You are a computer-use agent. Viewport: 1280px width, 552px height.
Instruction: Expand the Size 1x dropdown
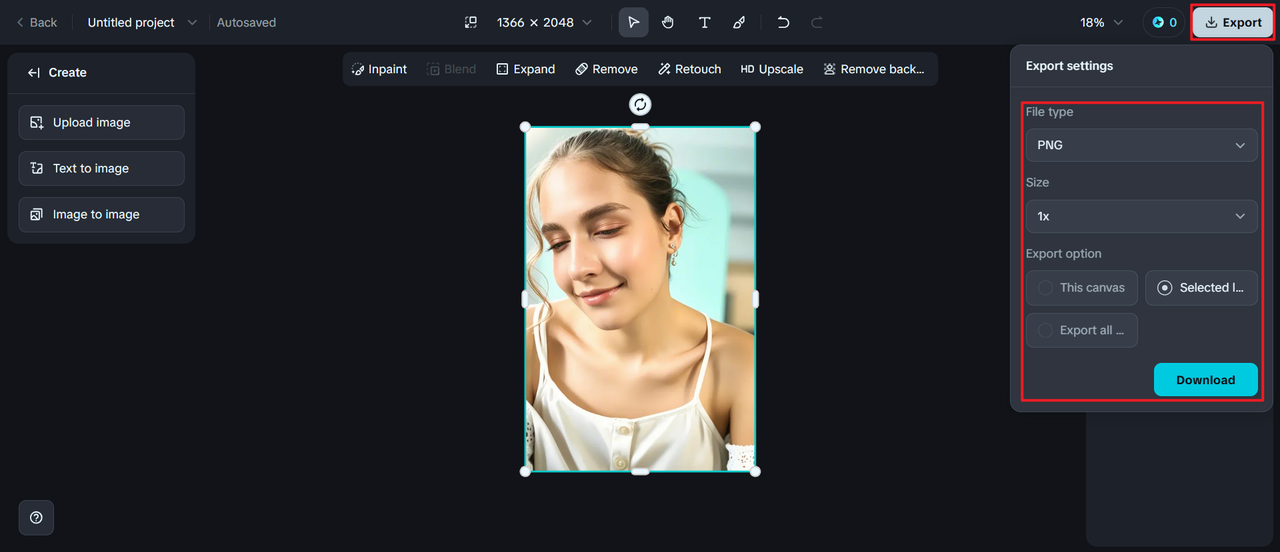coord(1141,216)
